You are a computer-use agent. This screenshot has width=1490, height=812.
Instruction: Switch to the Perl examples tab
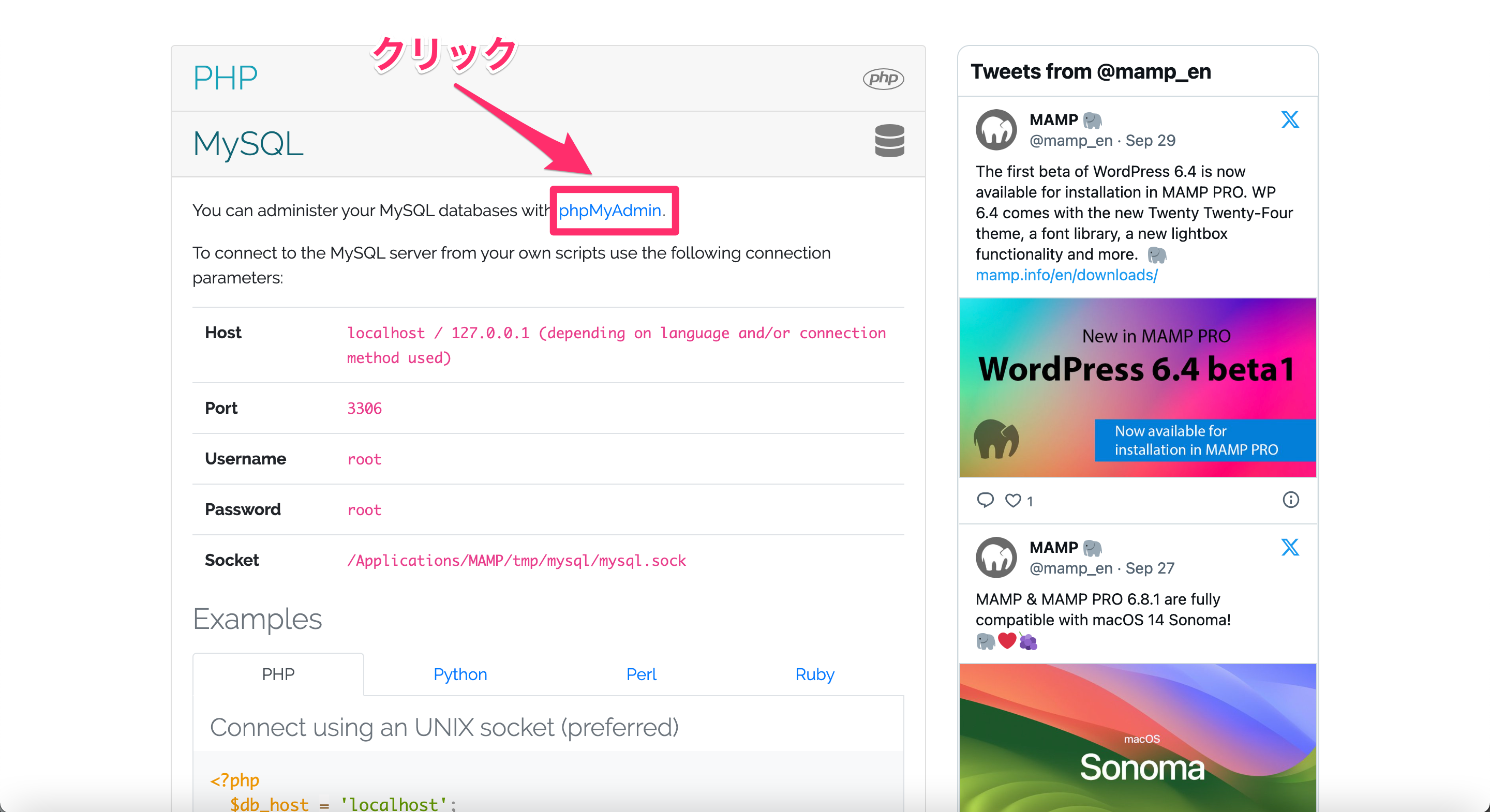[642, 674]
